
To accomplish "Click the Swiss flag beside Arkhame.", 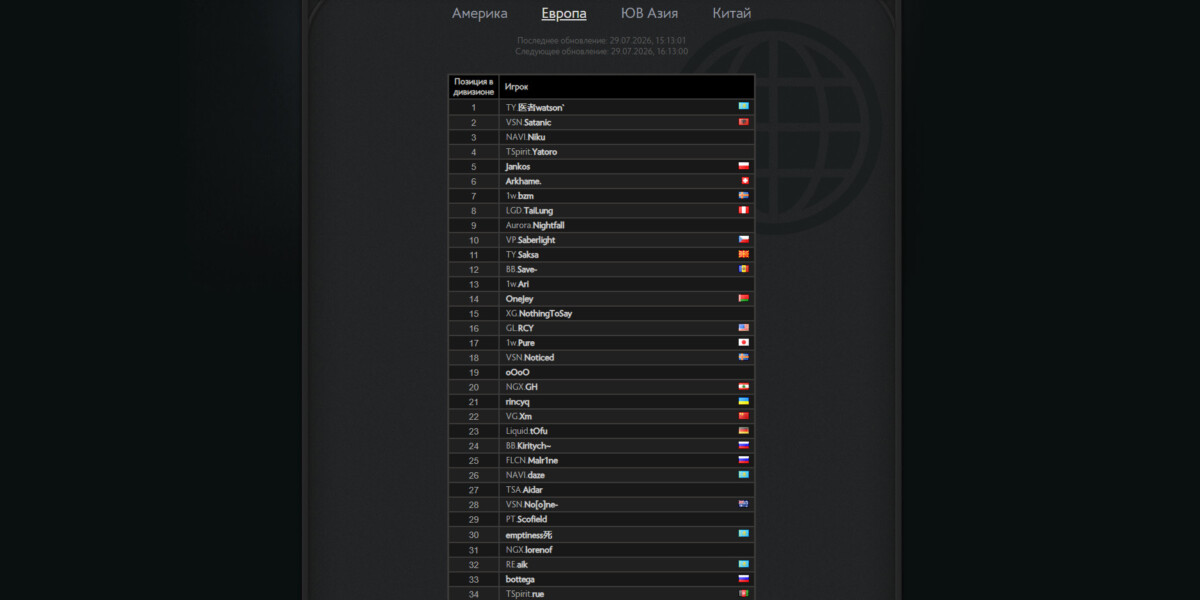I will coord(743,181).
